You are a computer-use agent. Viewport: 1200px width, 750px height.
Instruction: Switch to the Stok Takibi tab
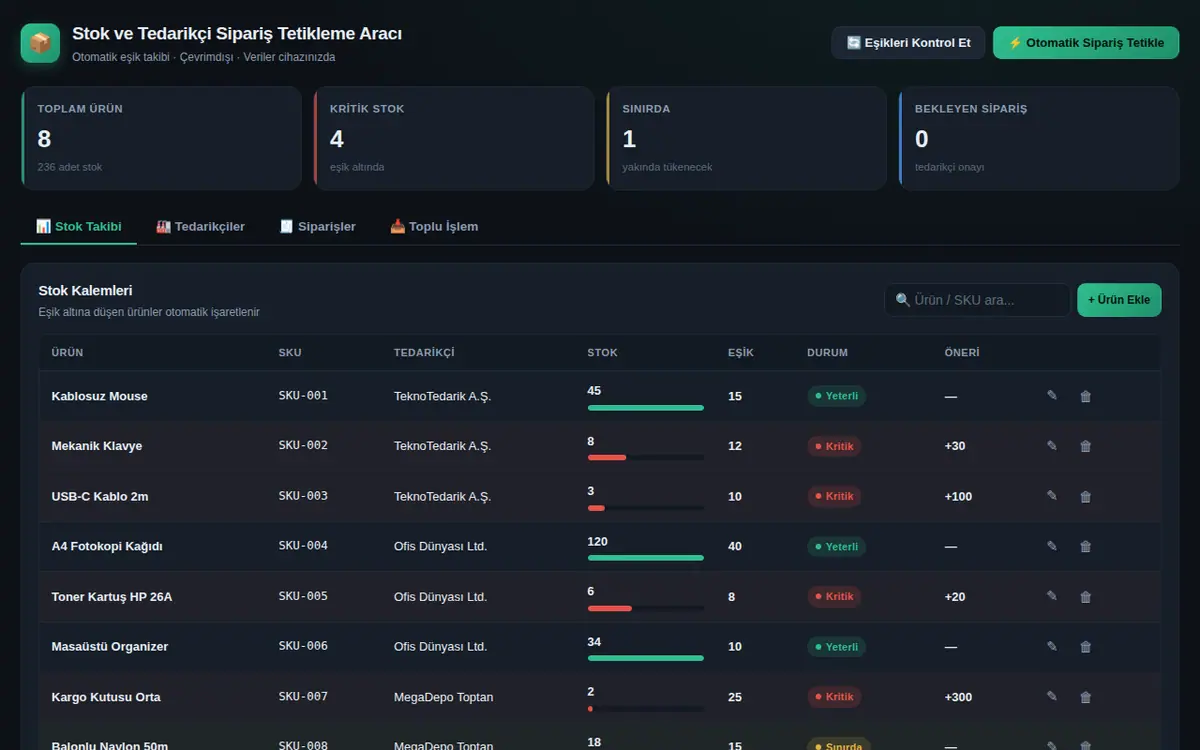[x=79, y=227]
